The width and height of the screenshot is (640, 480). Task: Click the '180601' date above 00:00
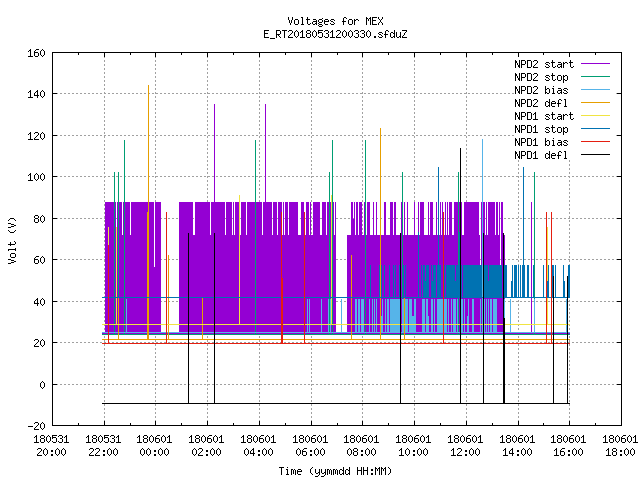pos(154,440)
